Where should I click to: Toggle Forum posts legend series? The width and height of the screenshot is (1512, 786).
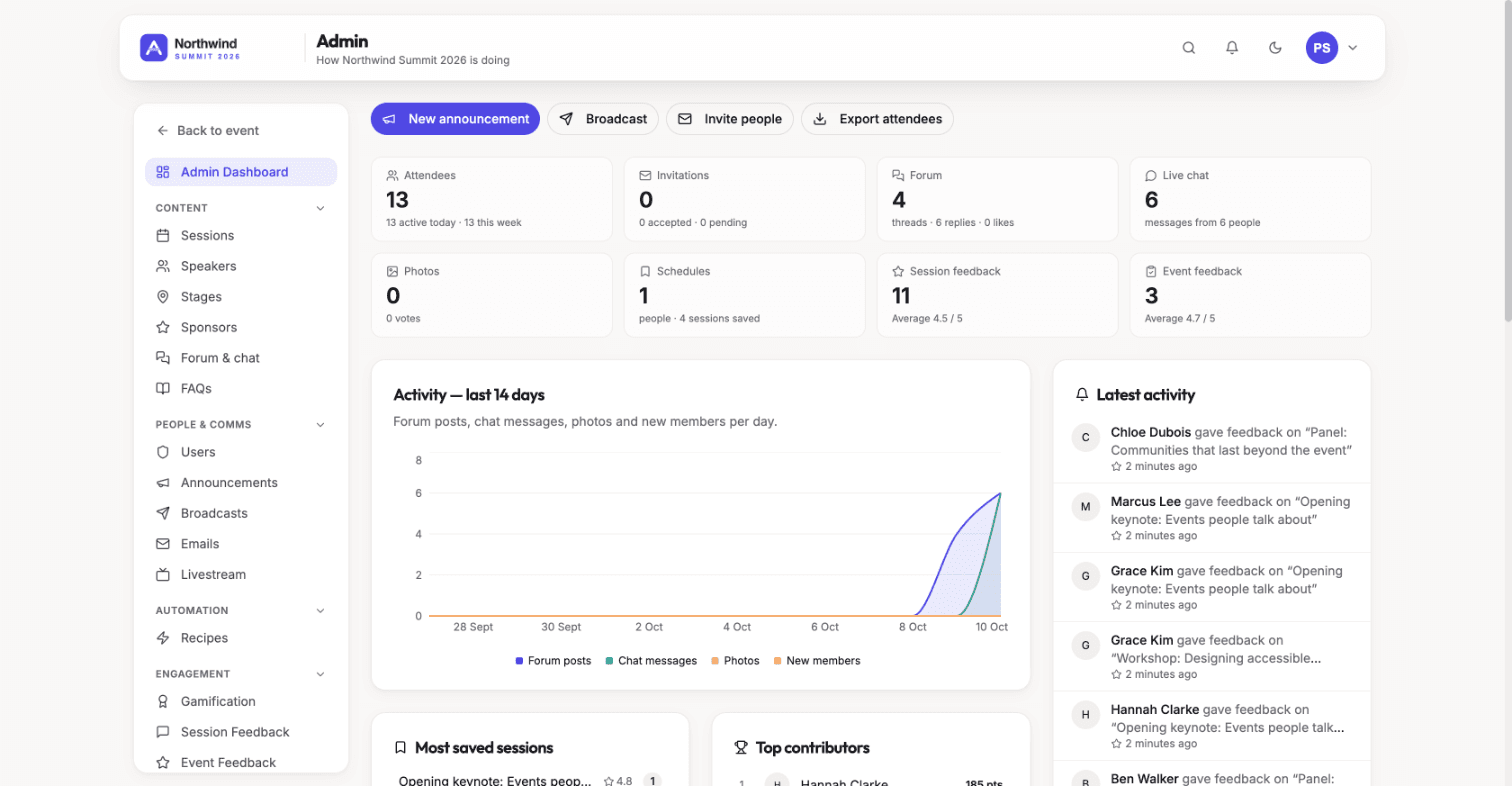tap(553, 661)
